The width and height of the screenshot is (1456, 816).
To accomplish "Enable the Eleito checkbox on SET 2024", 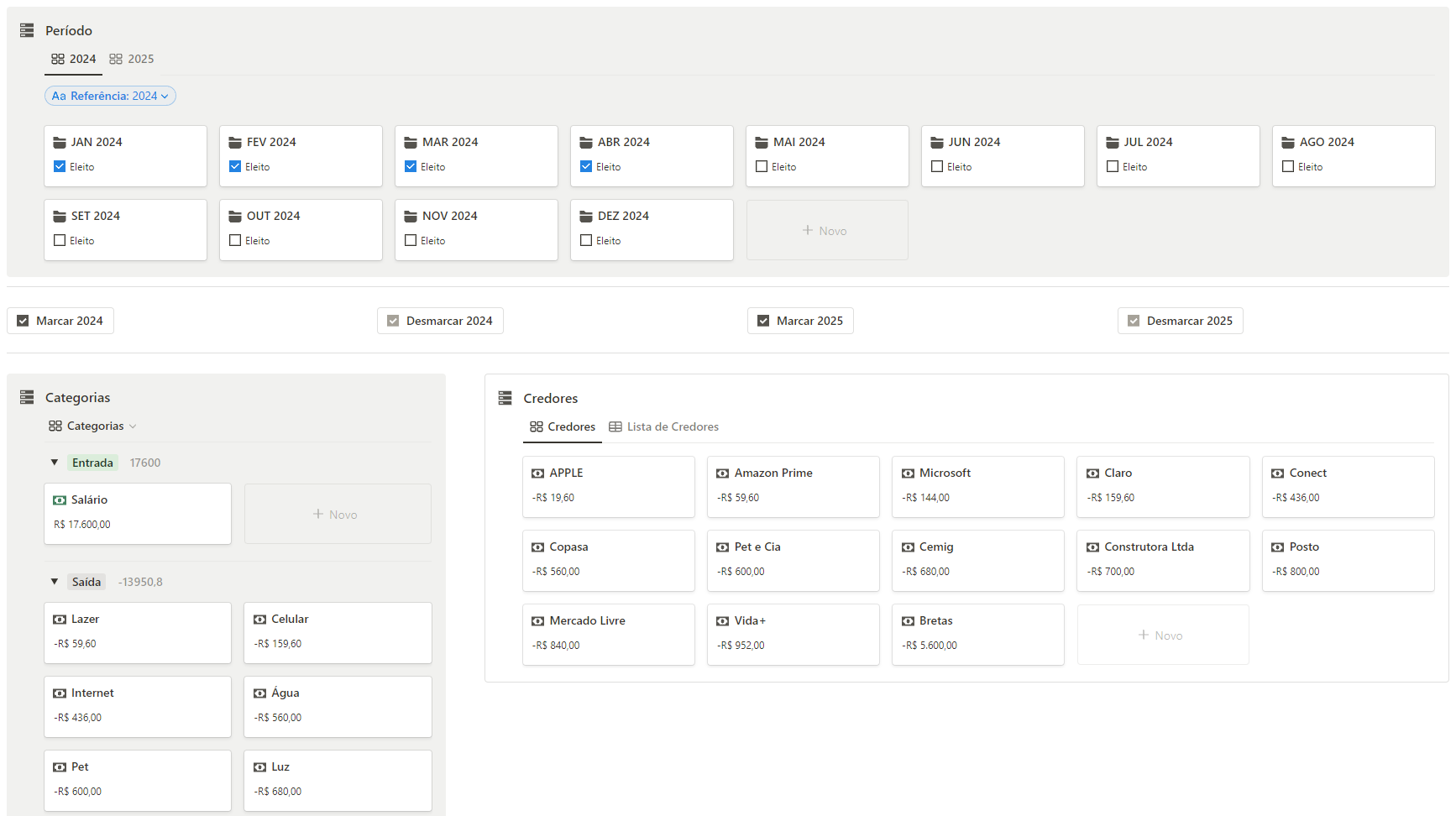I will tap(60, 240).
